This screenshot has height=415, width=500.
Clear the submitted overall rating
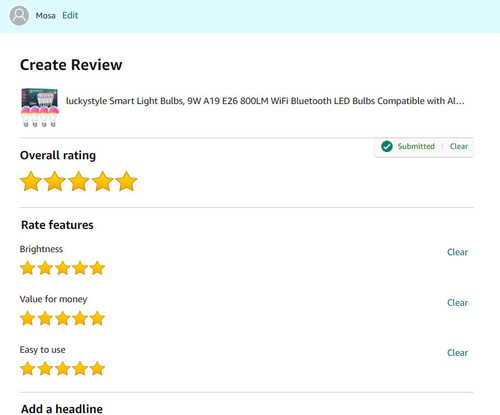(x=459, y=146)
